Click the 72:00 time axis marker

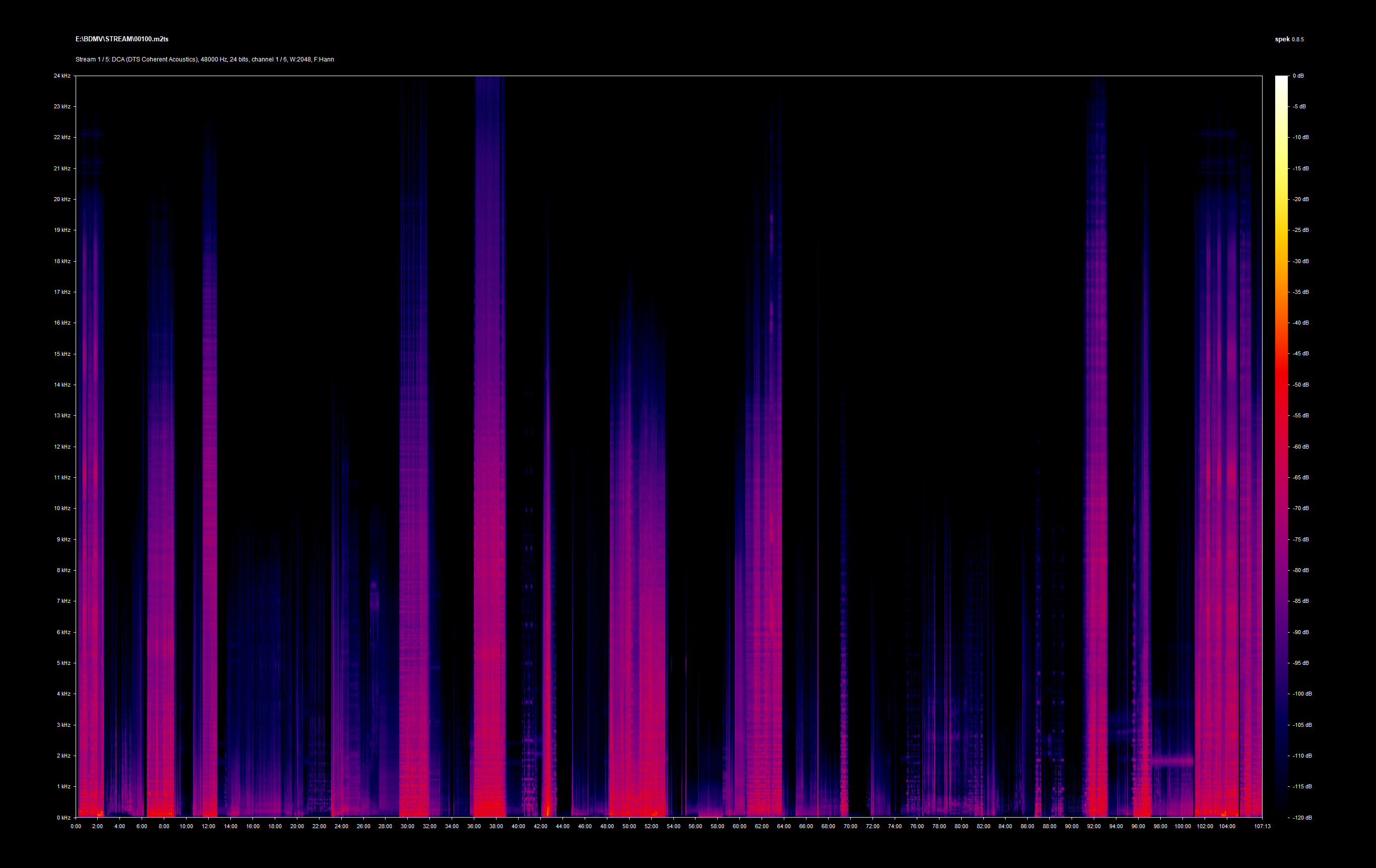872,826
